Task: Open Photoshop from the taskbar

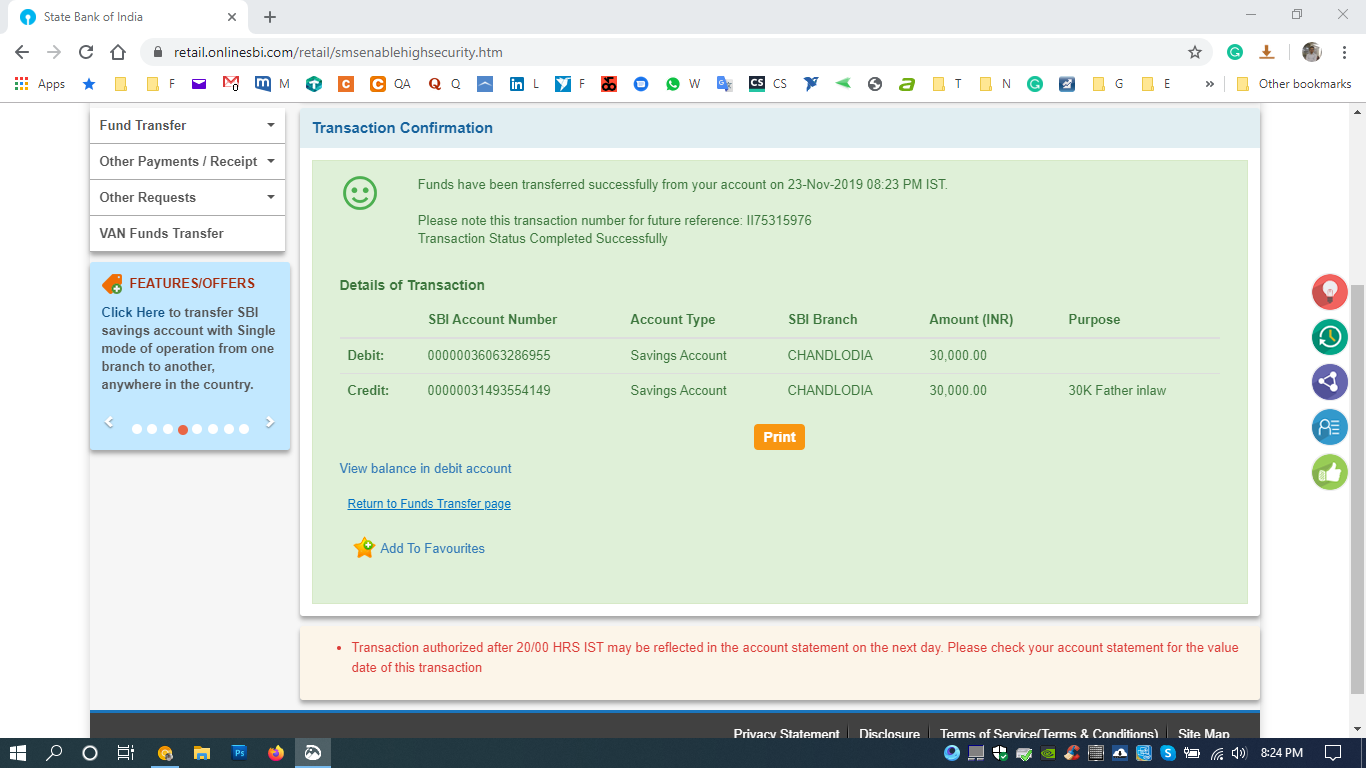Action: tap(239, 753)
